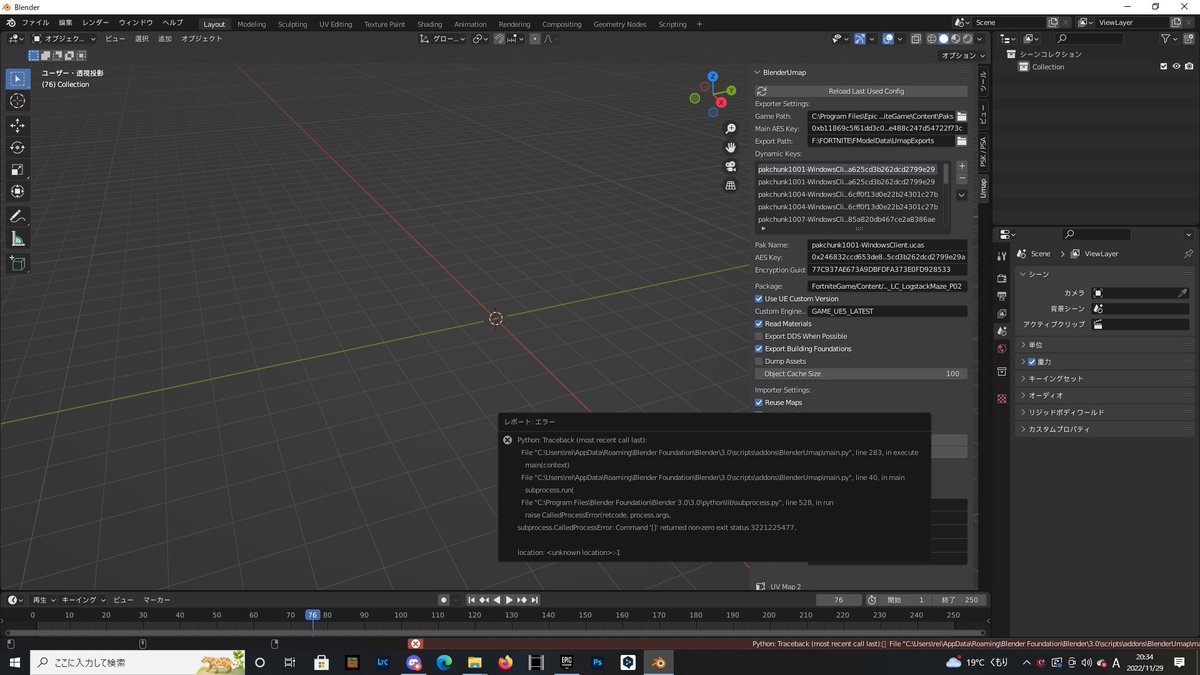This screenshot has height=675, width=1200.
Task: Enable Export DDS When Possible
Action: pos(759,336)
